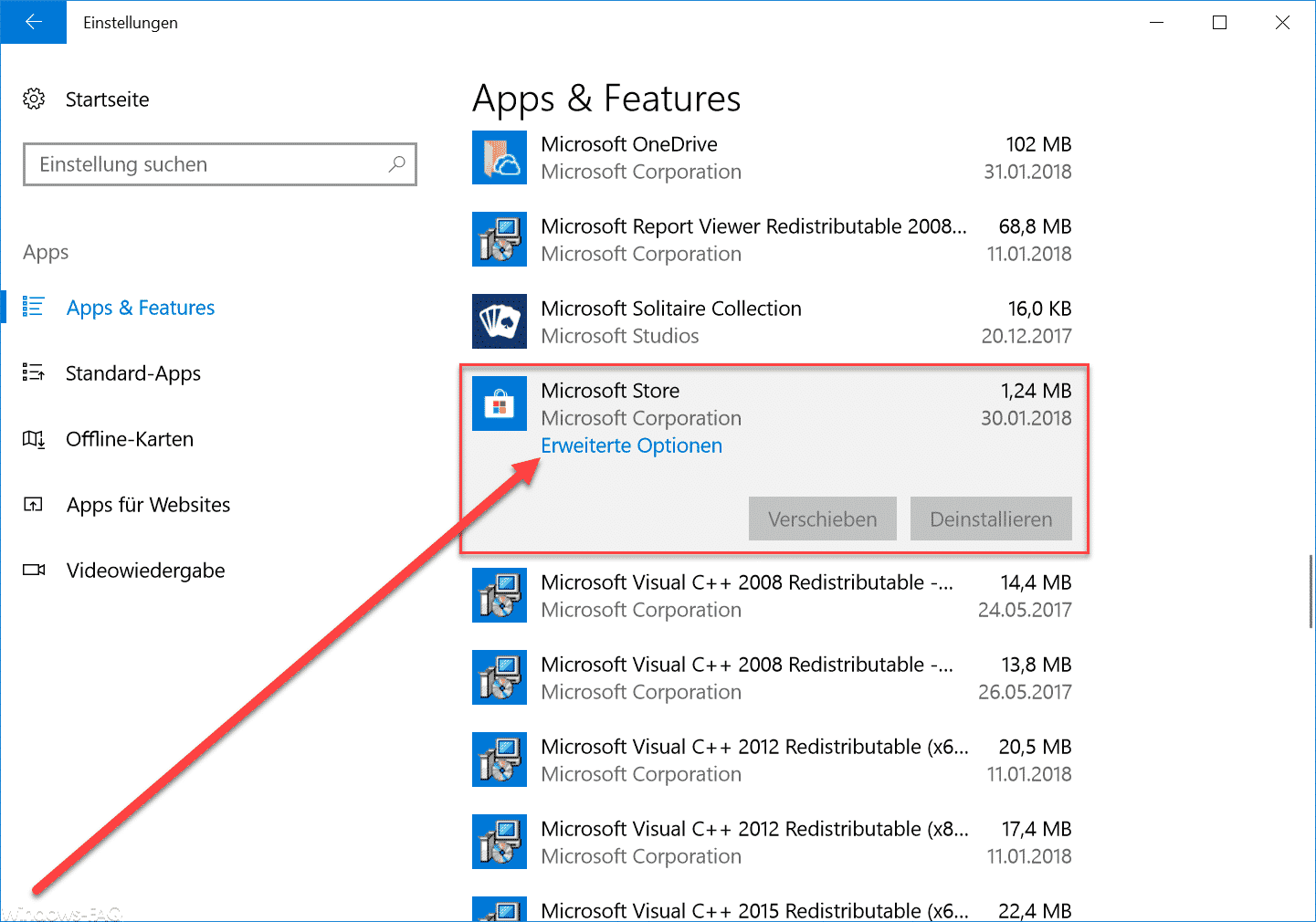
Task: Select the Offline-Karten map icon
Action: click(x=34, y=439)
